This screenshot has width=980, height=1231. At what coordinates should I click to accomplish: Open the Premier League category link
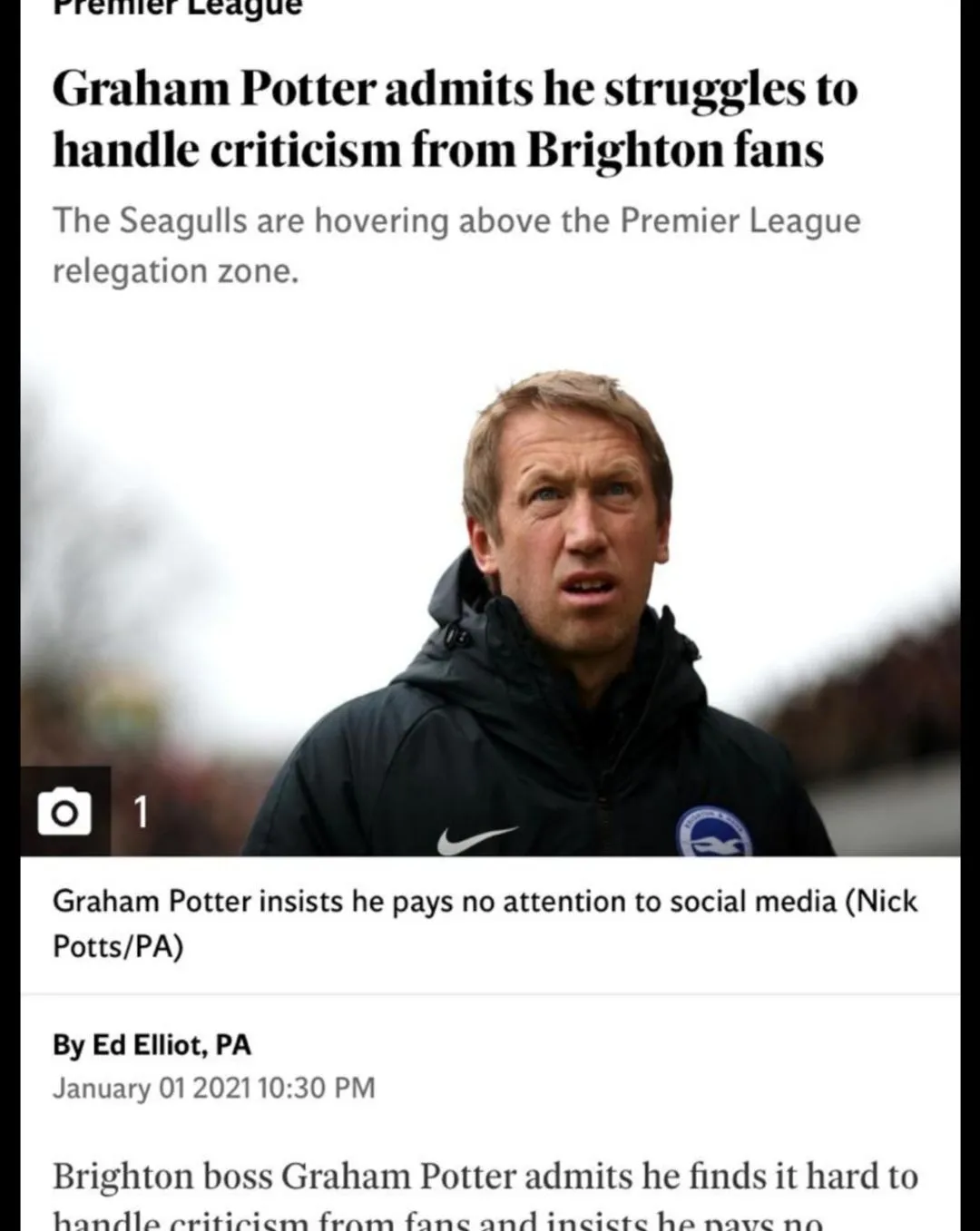pos(177,8)
